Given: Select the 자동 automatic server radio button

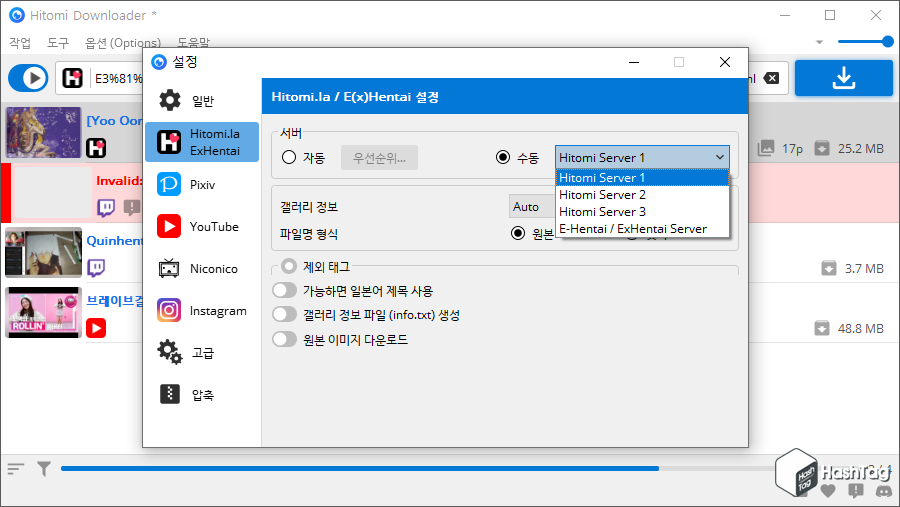Looking at the screenshot, I should (289, 157).
